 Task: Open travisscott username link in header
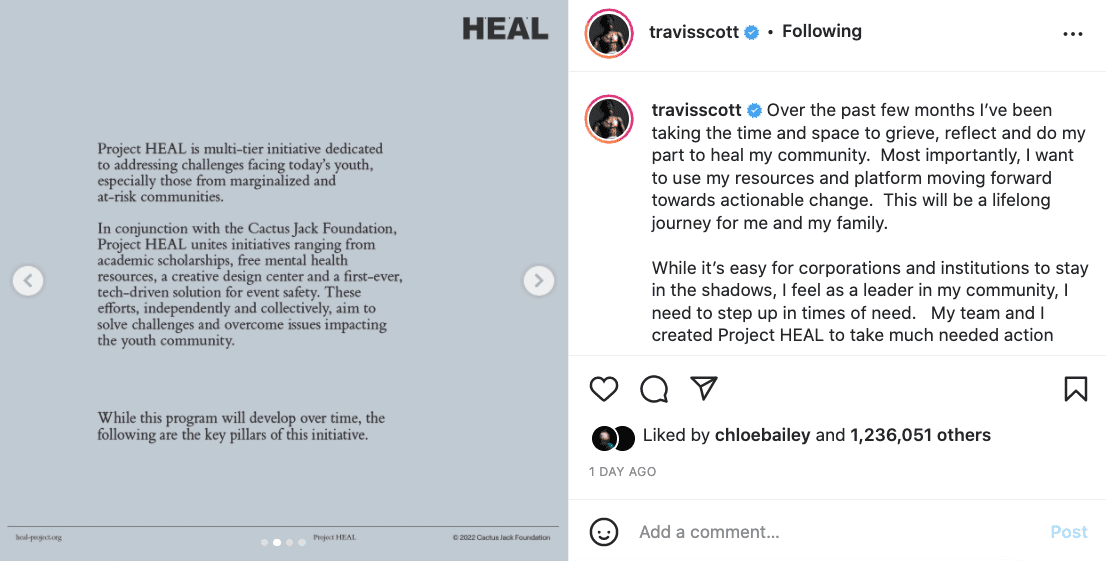pos(694,32)
